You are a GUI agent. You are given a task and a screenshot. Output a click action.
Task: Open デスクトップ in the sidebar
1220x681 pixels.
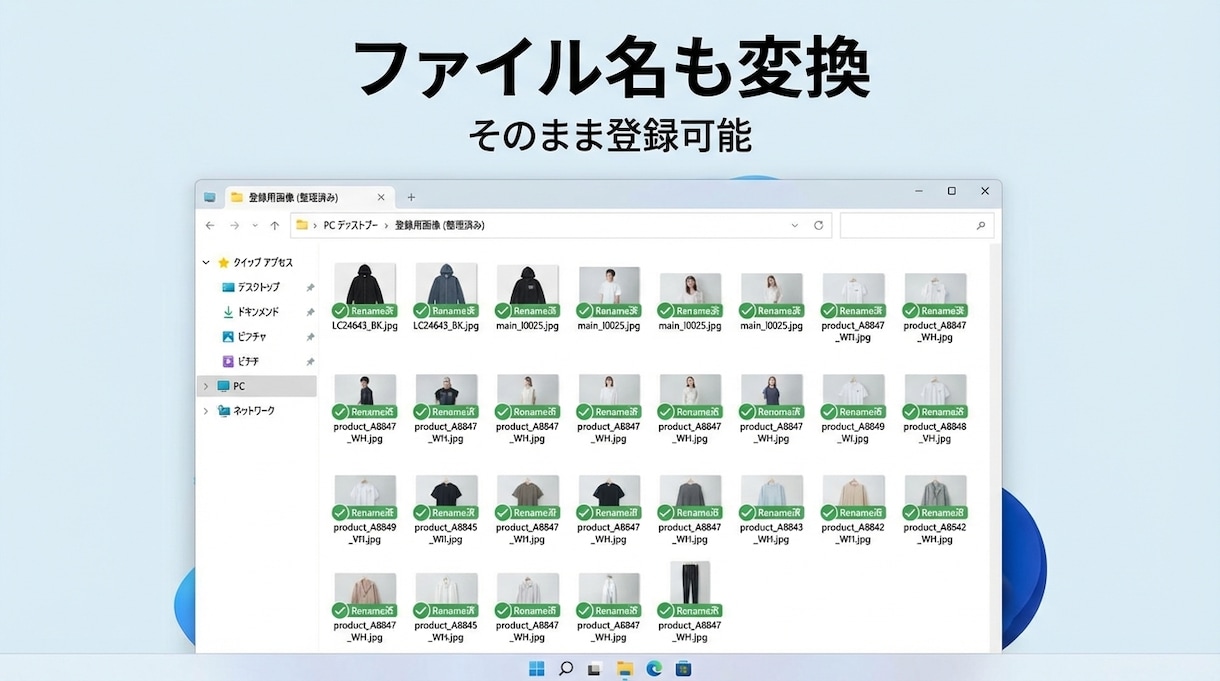pyautogui.click(x=251, y=287)
